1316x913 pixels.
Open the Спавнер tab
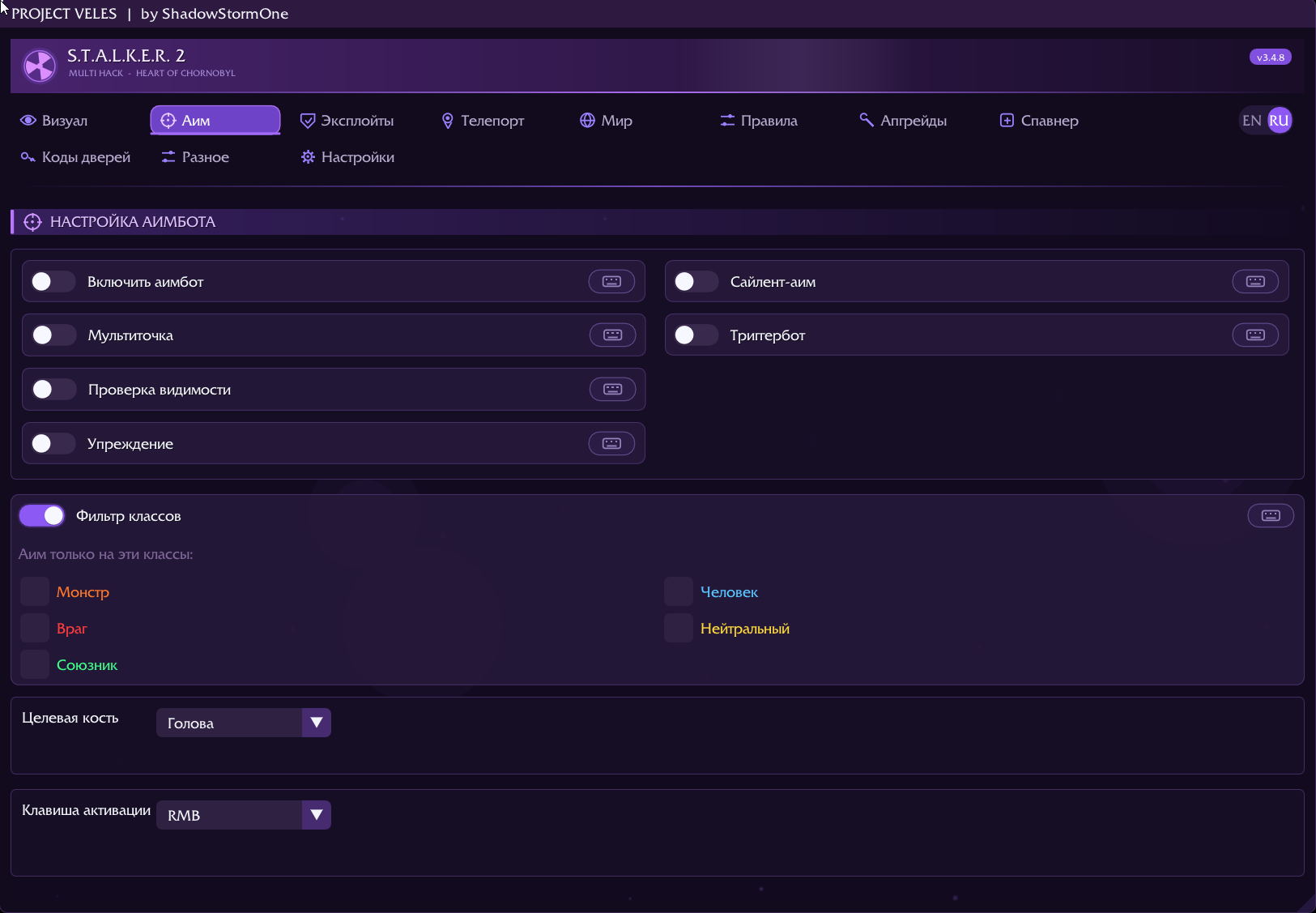(x=1039, y=121)
